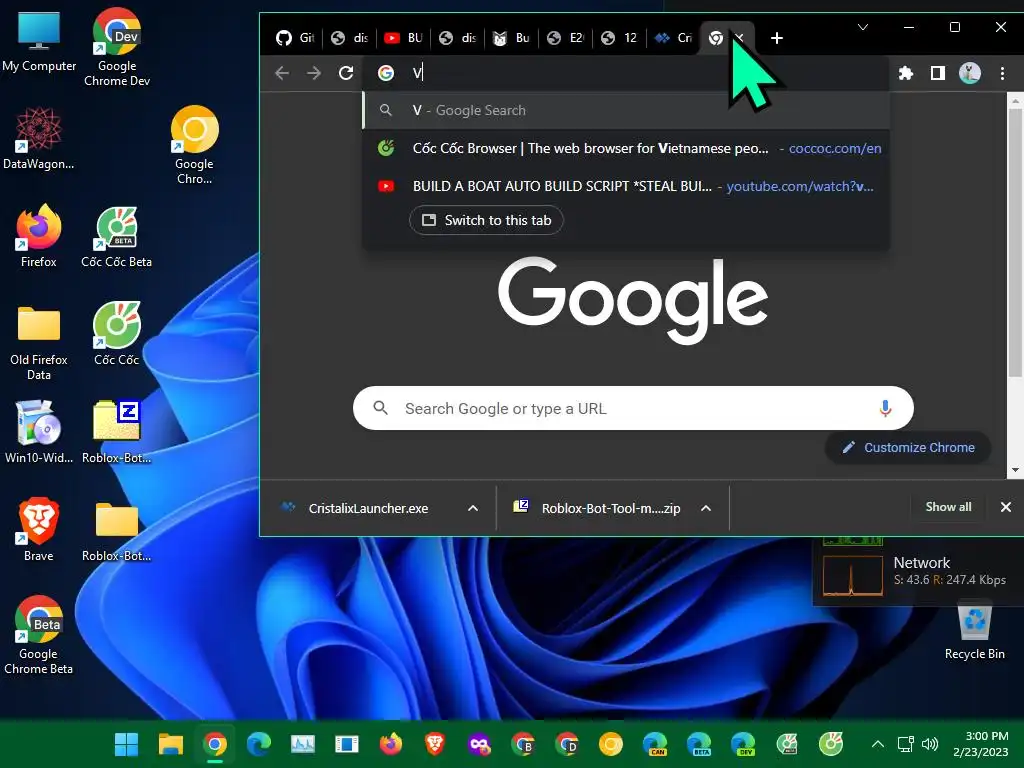Expand options for CristalixLauncher.exe download
1024x768 pixels.
(473, 508)
